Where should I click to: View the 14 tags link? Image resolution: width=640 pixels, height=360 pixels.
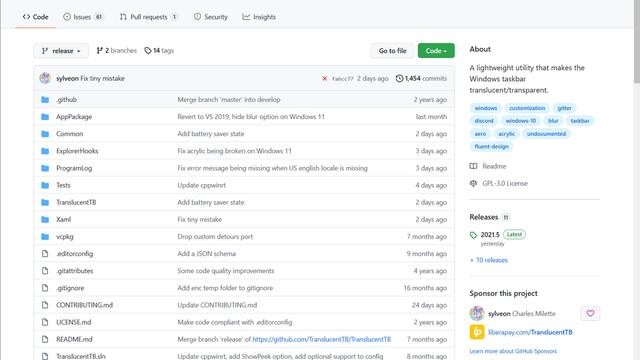[159, 51]
